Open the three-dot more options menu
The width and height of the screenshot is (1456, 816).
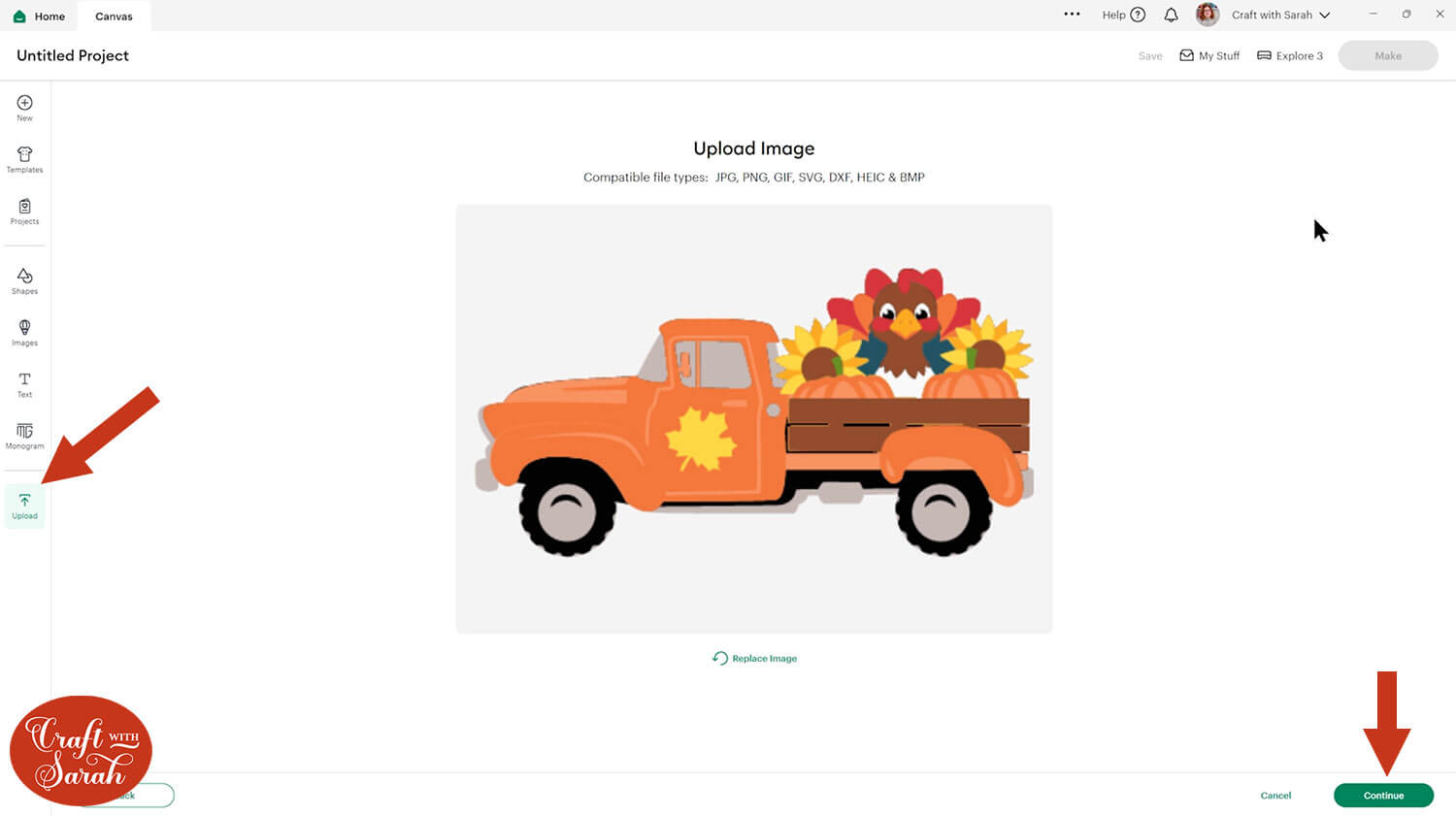coord(1072,15)
